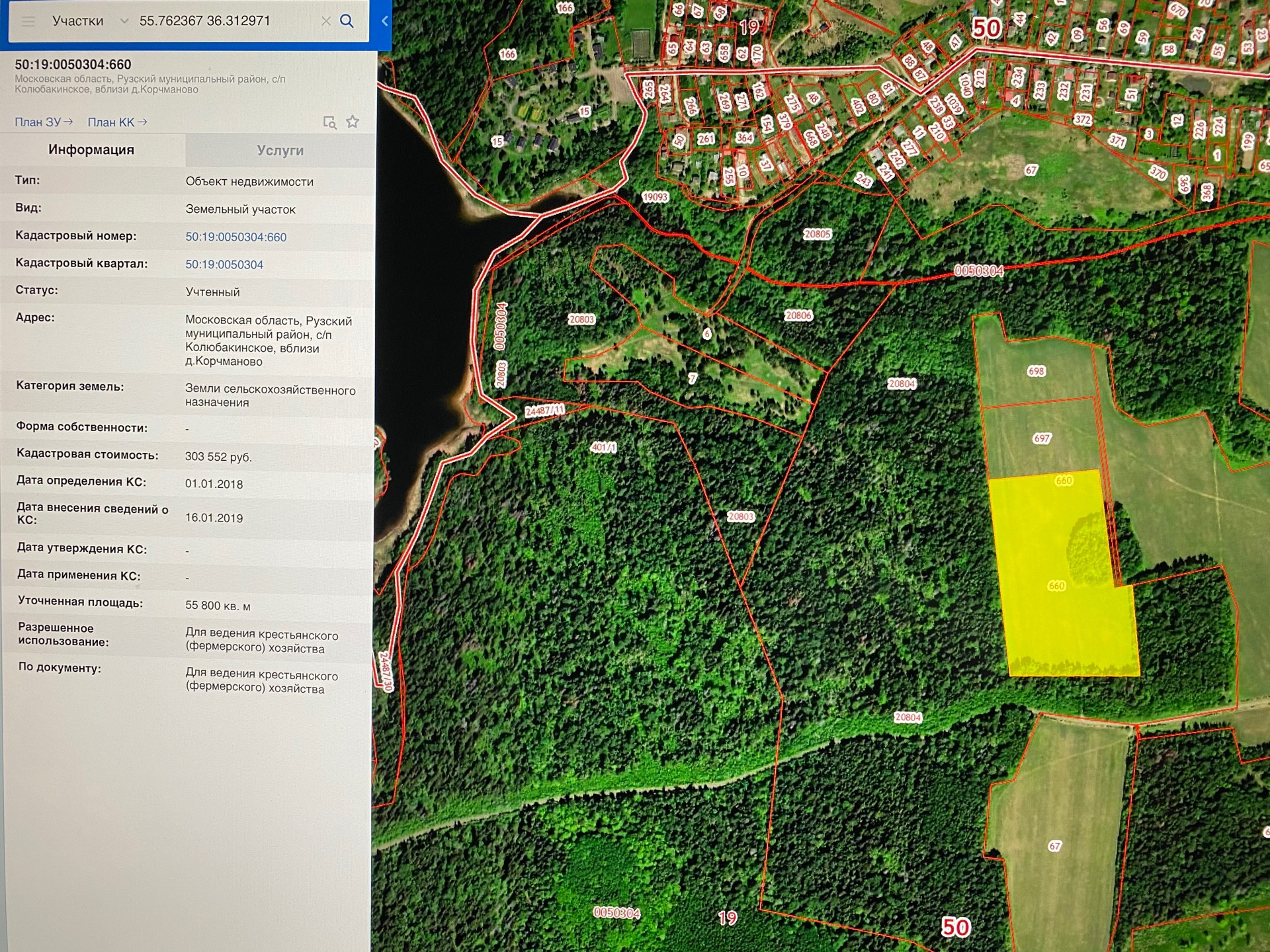The width and height of the screenshot is (1270, 952).
Task: Click parcel label 20806 on map
Action: (x=798, y=315)
